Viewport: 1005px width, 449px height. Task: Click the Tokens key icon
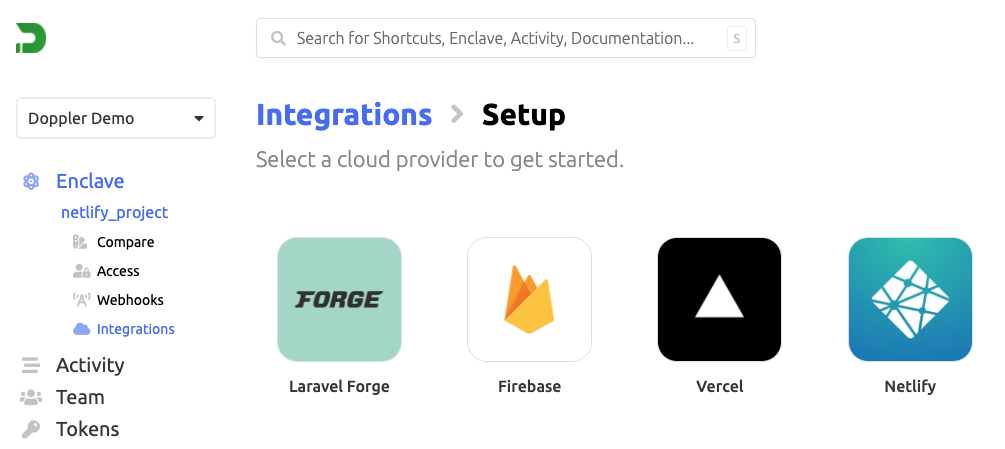[31, 429]
